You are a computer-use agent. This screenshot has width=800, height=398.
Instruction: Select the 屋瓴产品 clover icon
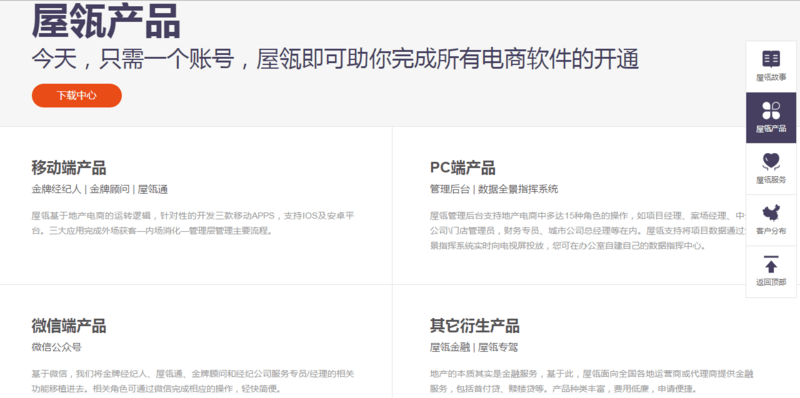pyautogui.click(x=771, y=111)
